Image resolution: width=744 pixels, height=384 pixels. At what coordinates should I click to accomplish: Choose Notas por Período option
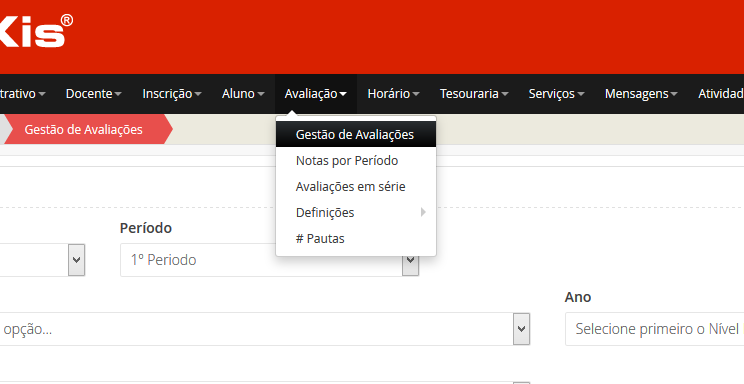(356, 160)
